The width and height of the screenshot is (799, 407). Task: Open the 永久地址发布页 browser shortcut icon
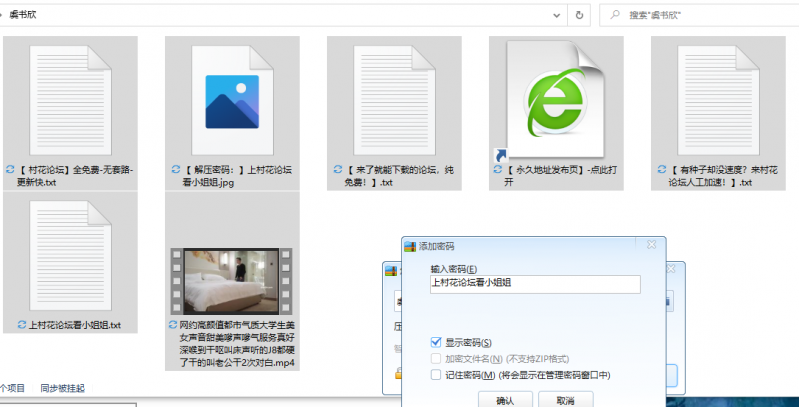(x=555, y=100)
